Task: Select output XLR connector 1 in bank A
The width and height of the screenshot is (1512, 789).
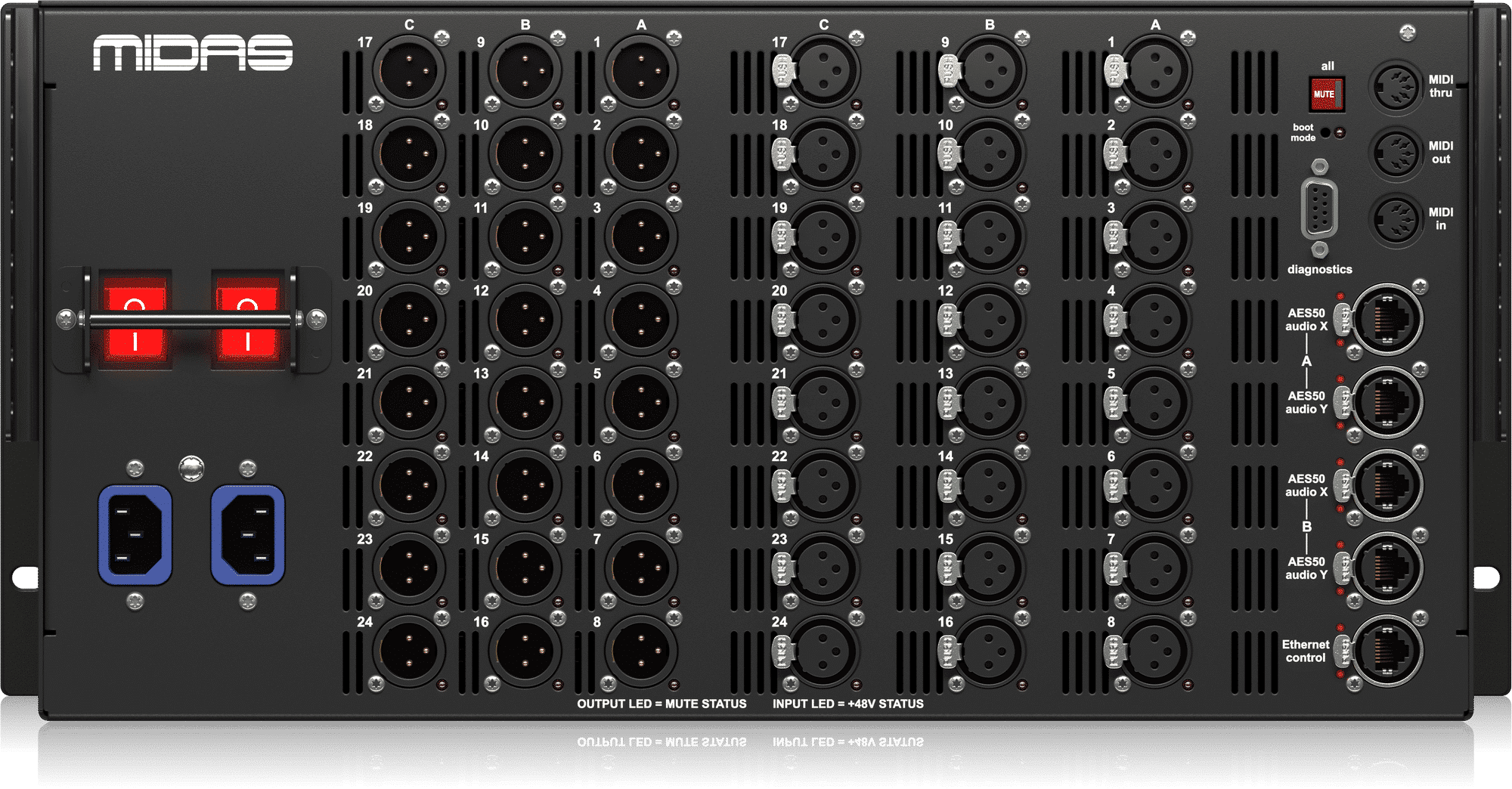Action: tap(640, 71)
